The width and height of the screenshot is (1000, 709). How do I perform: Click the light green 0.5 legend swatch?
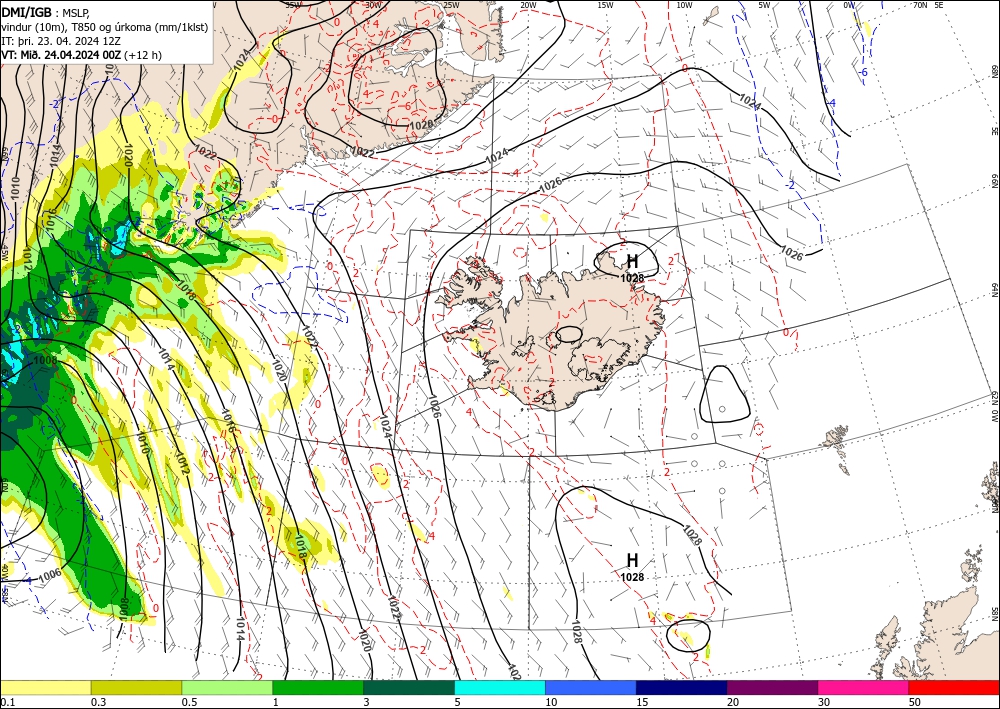227,687
